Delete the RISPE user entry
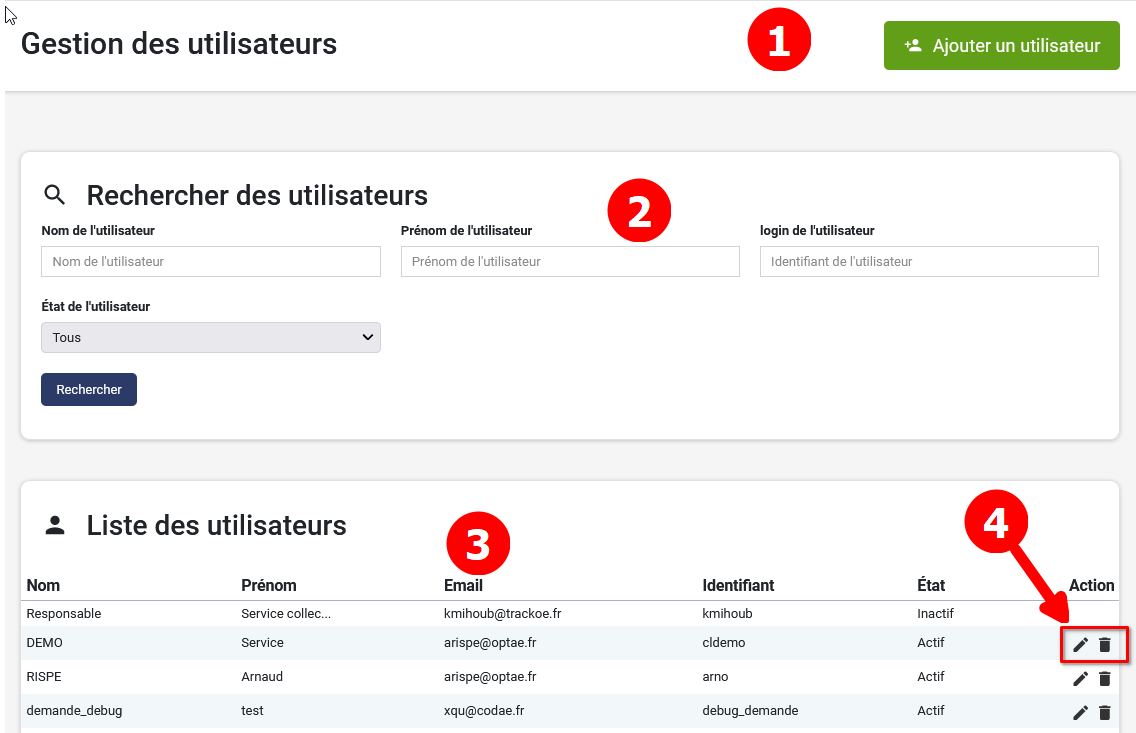The image size is (1136, 733). coord(1105,679)
